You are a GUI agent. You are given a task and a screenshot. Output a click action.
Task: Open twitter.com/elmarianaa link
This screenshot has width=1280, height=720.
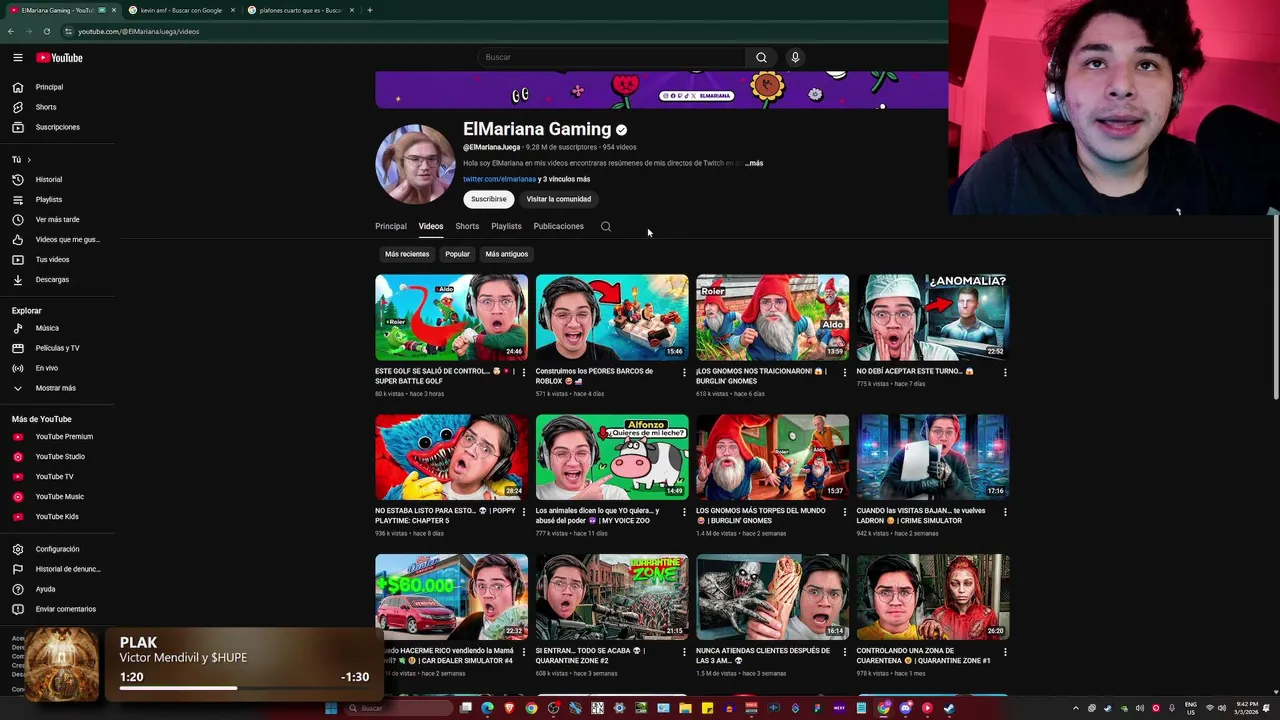point(499,179)
